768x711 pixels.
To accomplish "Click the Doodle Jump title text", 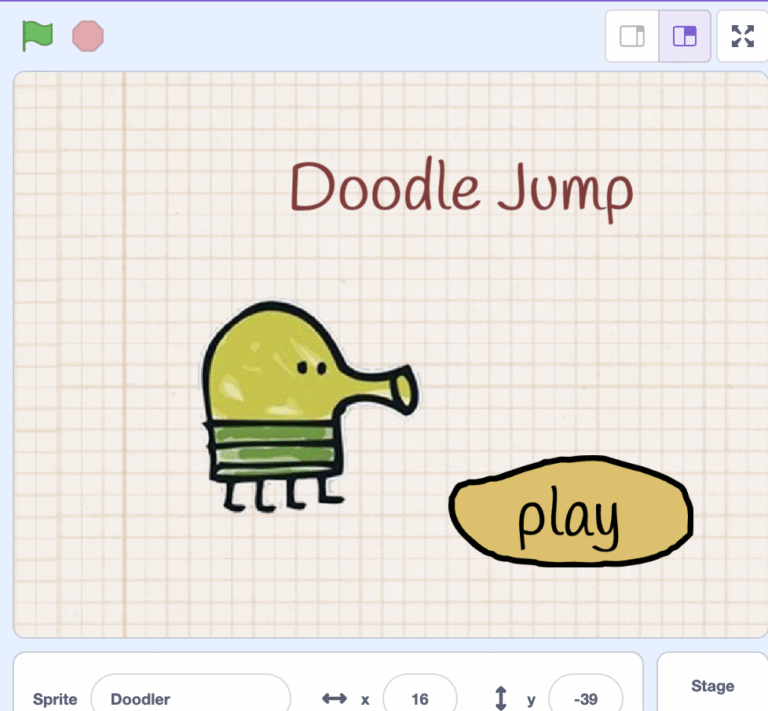I will click(461, 188).
